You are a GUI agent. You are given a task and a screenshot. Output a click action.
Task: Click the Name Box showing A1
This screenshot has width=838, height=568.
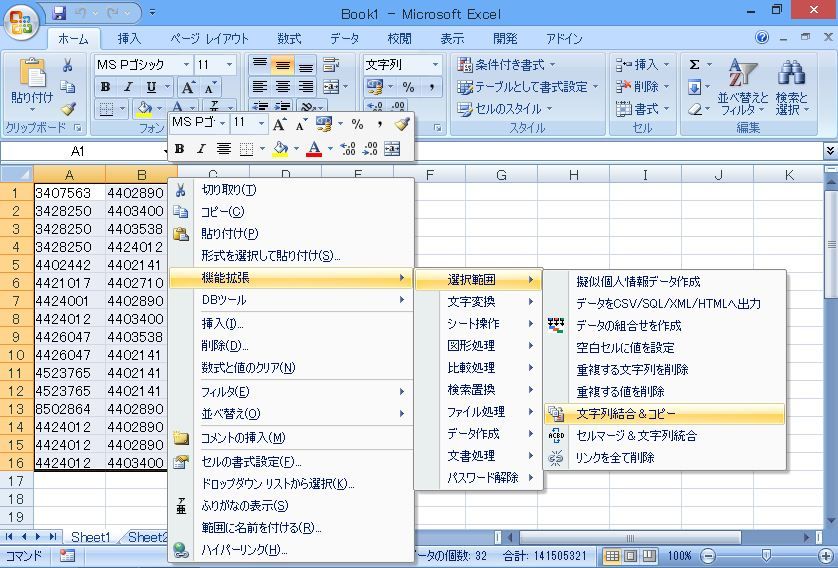(77, 151)
